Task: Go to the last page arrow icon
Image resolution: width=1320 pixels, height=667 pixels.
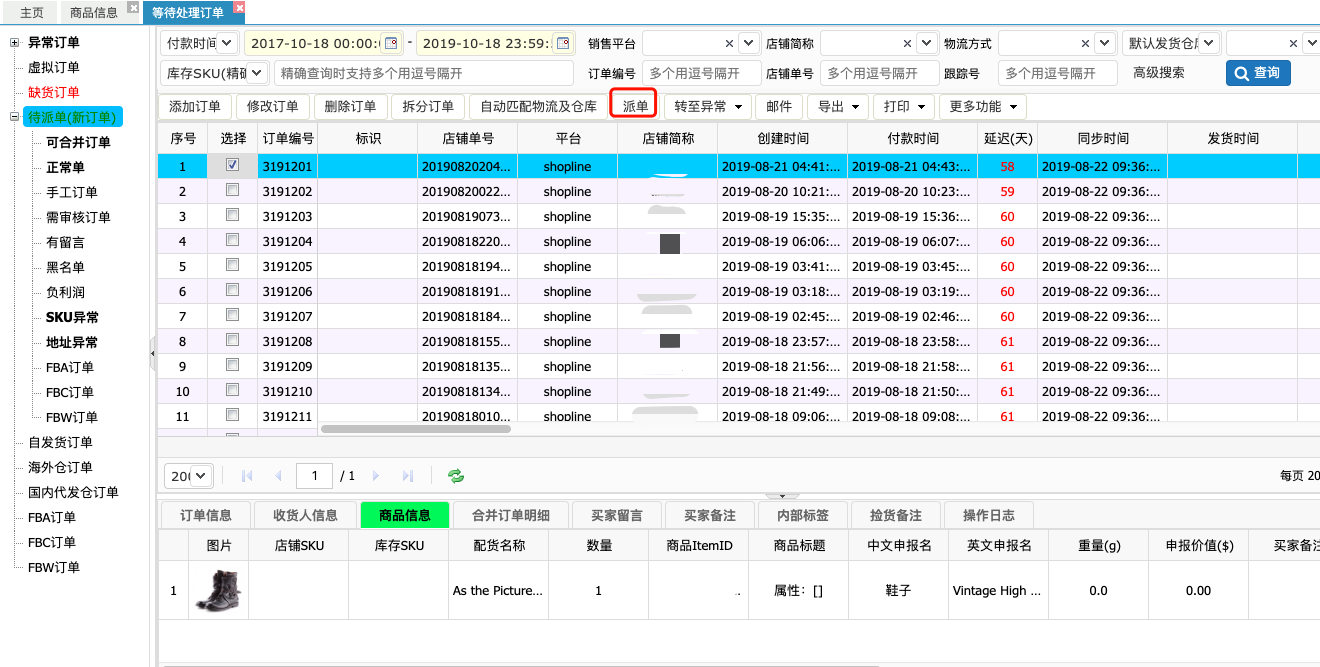Action: coord(408,476)
